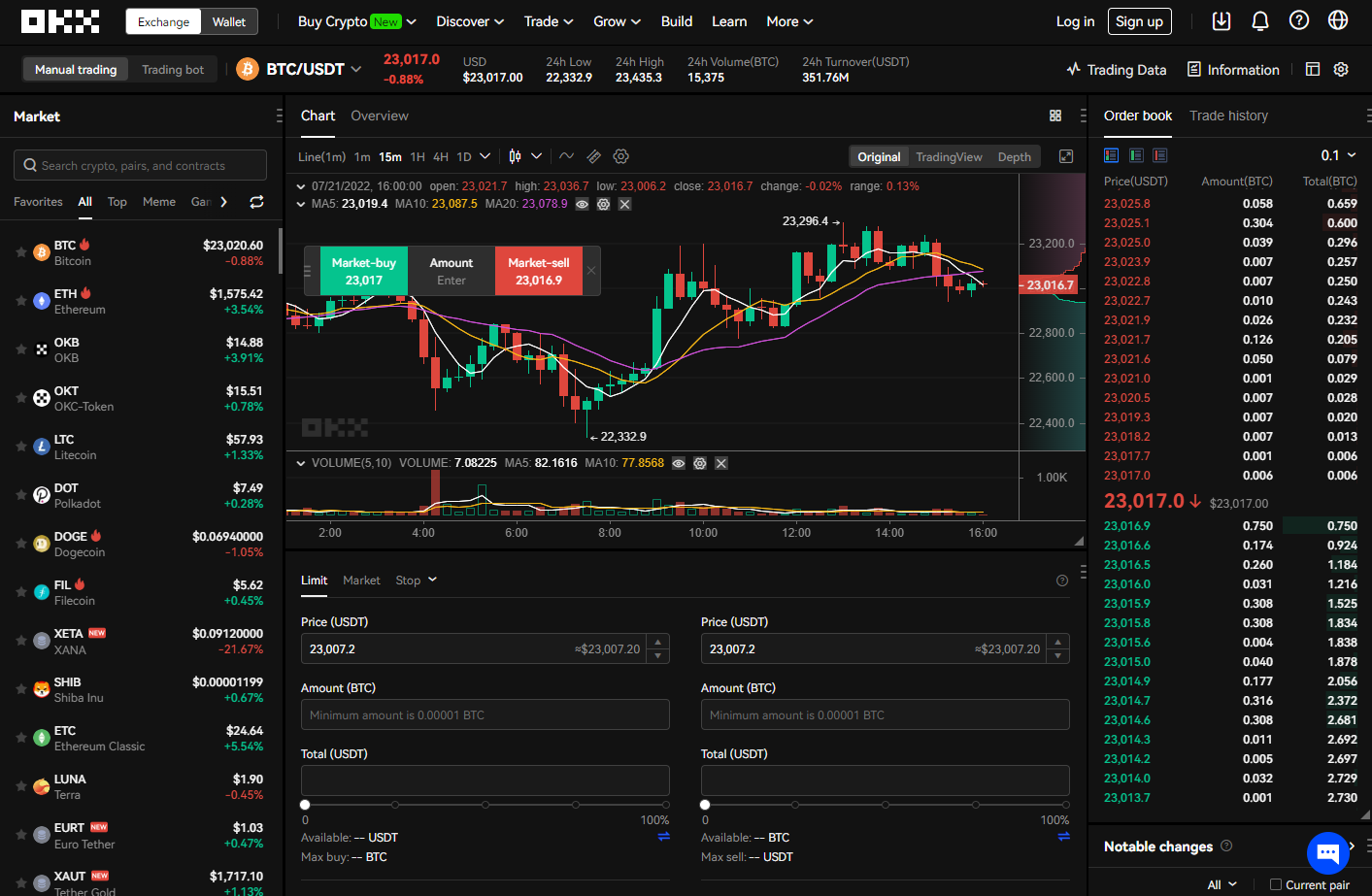Open notifications bell
This screenshot has width=1372, height=896.
1260,20
